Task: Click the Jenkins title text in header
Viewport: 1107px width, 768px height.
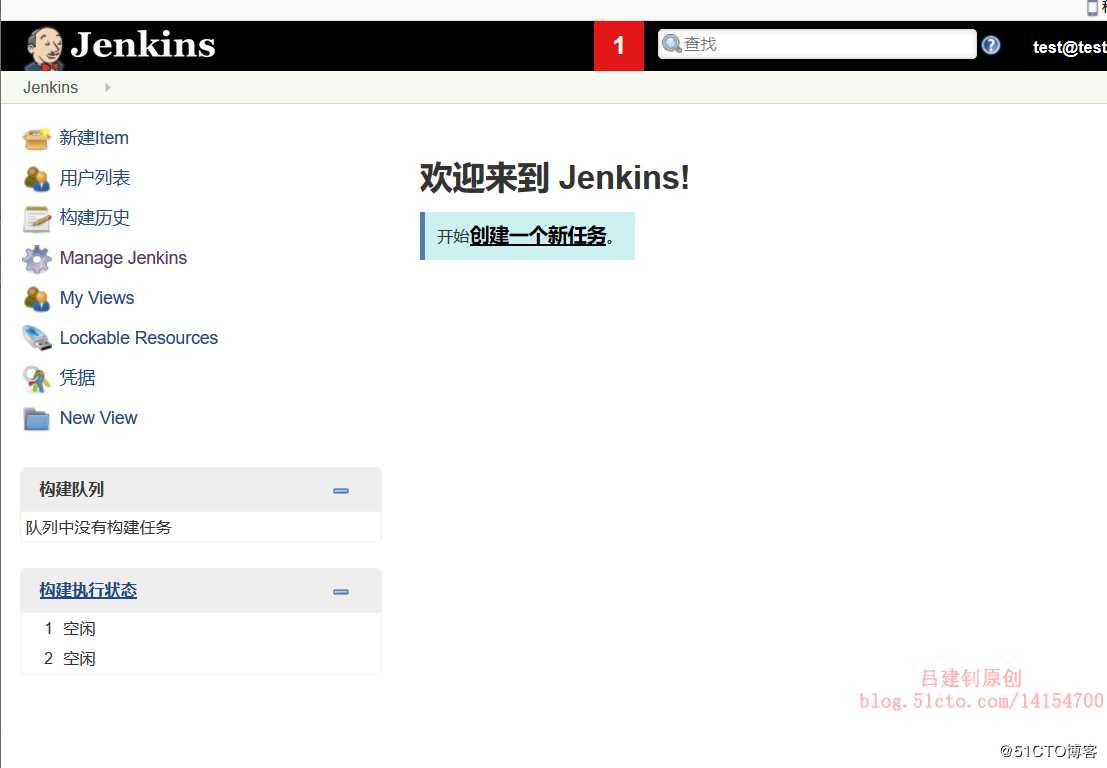Action: pos(143,44)
